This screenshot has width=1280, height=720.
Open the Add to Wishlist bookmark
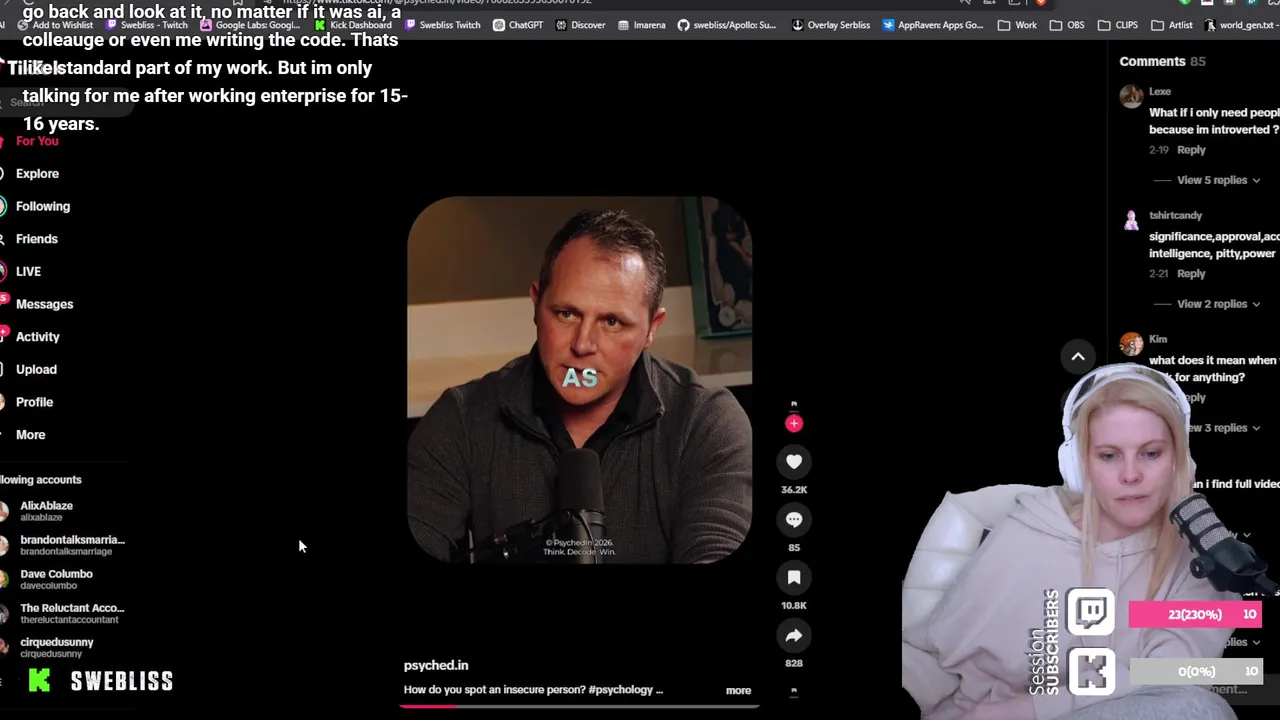coord(55,25)
